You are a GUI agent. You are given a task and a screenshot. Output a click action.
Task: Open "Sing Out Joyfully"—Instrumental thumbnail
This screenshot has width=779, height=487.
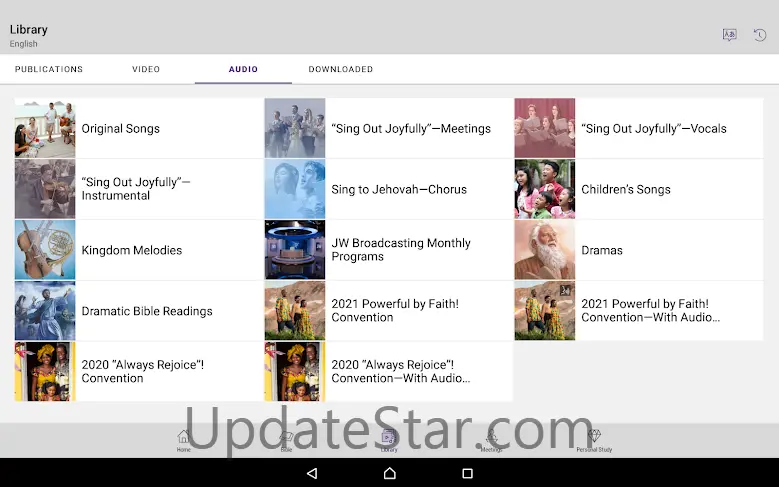45,189
